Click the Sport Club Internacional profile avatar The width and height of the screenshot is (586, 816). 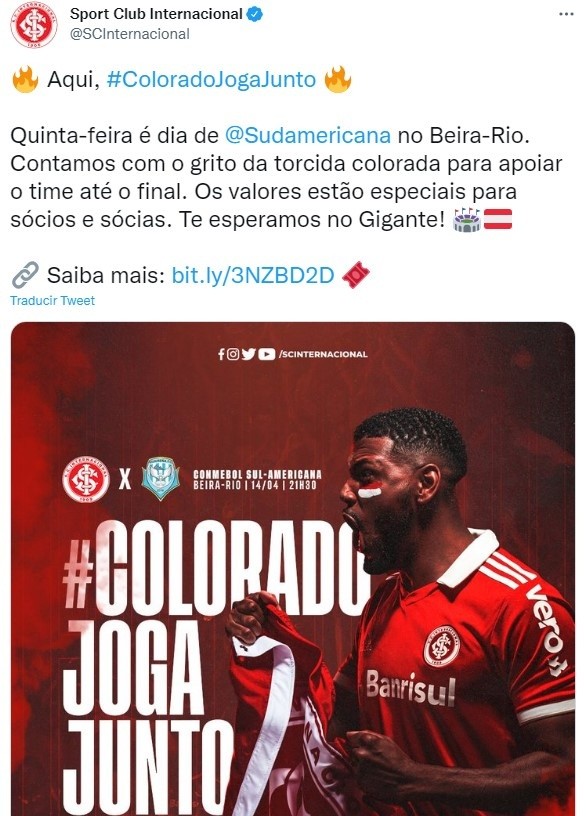click(x=34, y=24)
